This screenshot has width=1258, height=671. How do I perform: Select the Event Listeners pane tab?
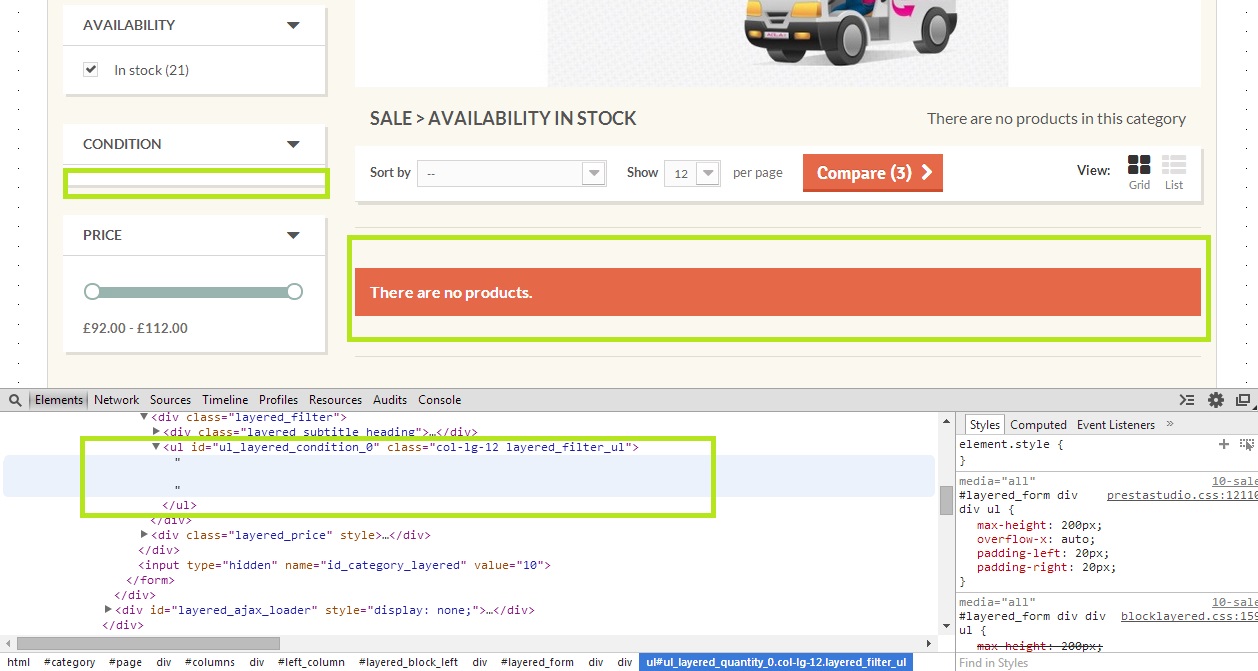pos(1116,425)
